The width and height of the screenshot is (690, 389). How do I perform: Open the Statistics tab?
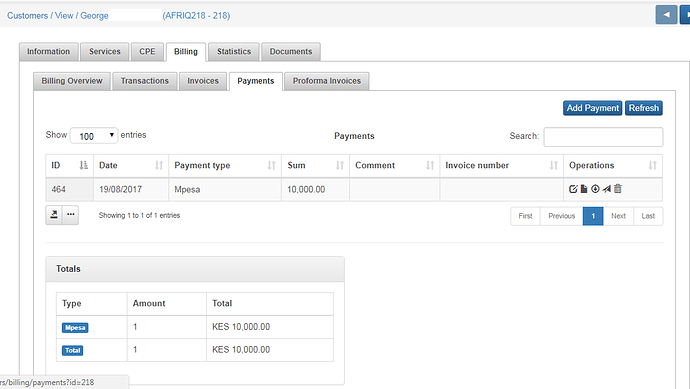tap(234, 51)
